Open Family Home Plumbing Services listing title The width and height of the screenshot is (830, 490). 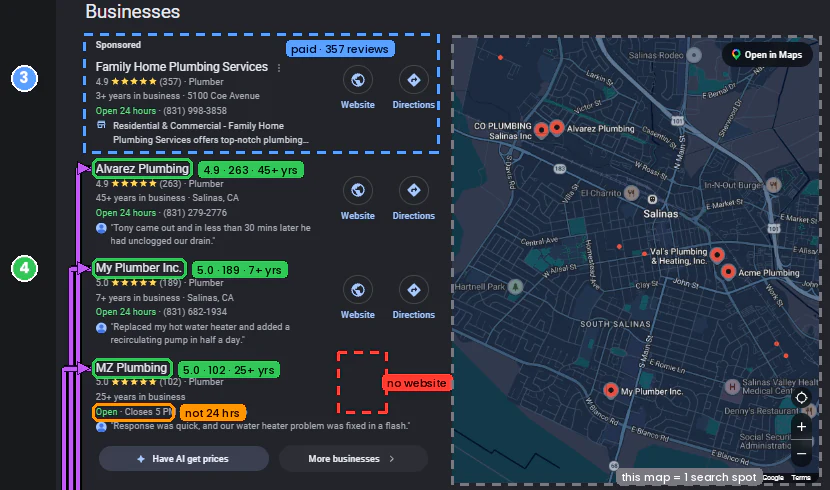coord(182,67)
